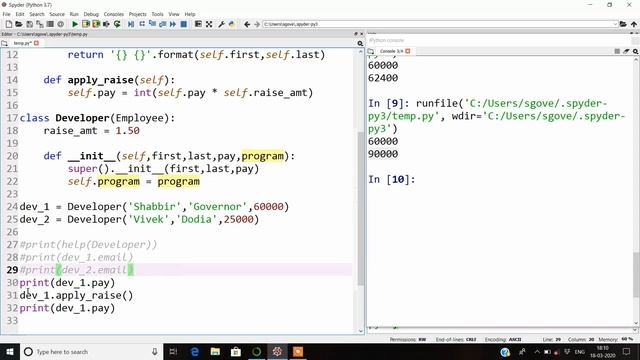Close the Console 3/A tab
640x360 pixels.
click(407, 51)
